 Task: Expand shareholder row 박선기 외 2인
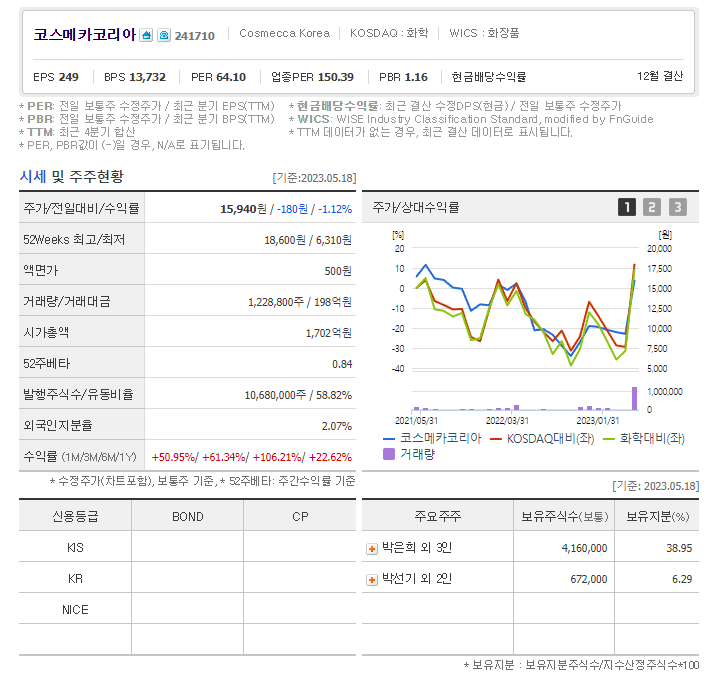372,580
